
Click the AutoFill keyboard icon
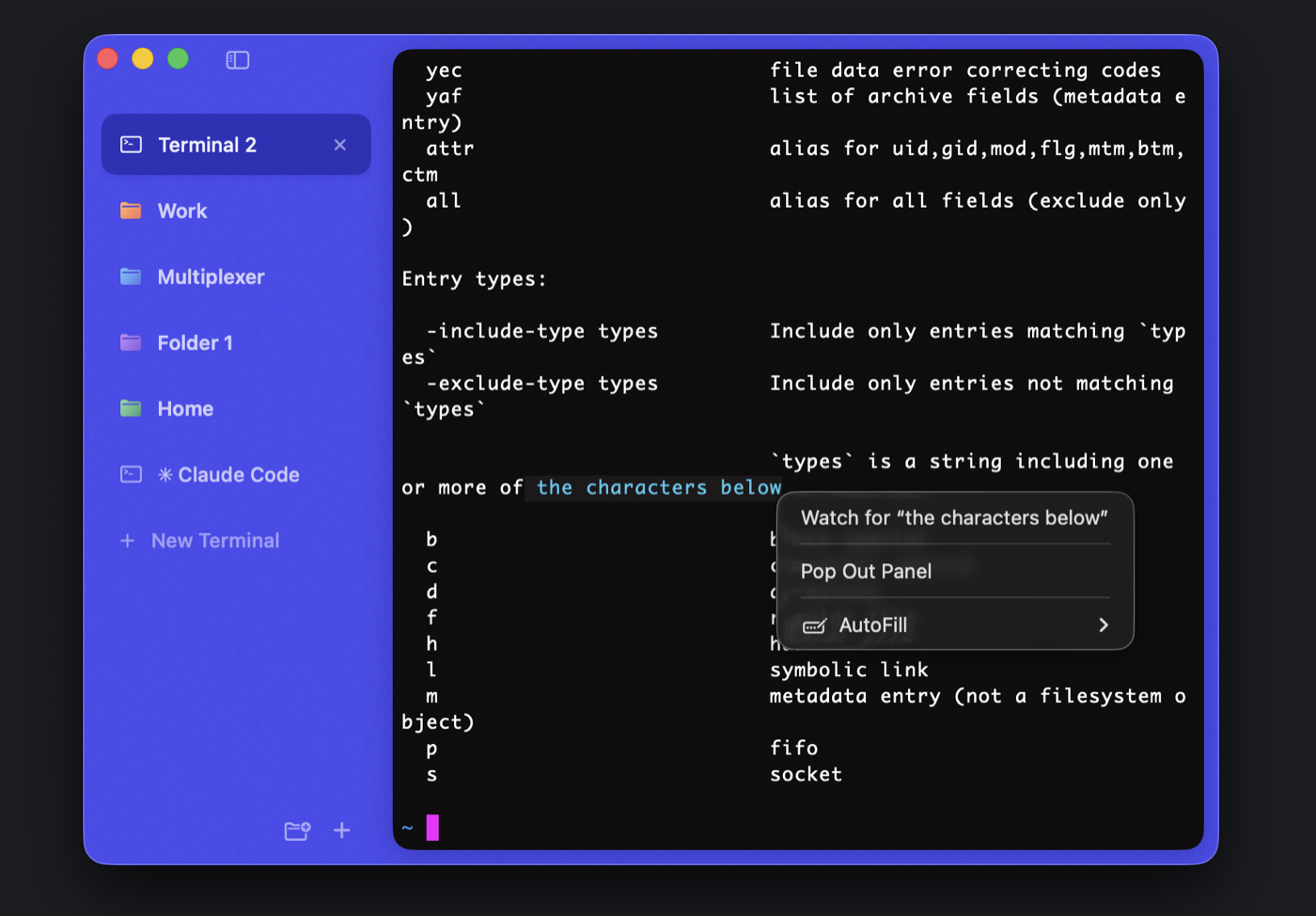tap(814, 625)
